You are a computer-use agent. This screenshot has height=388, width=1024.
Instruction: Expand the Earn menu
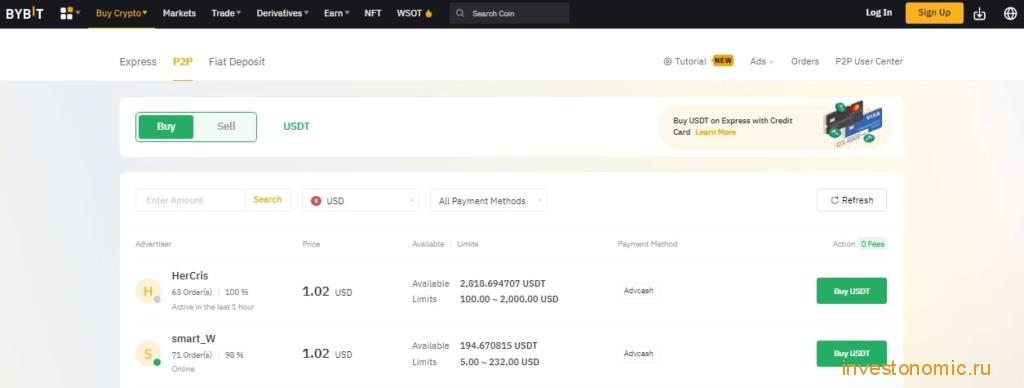[336, 13]
